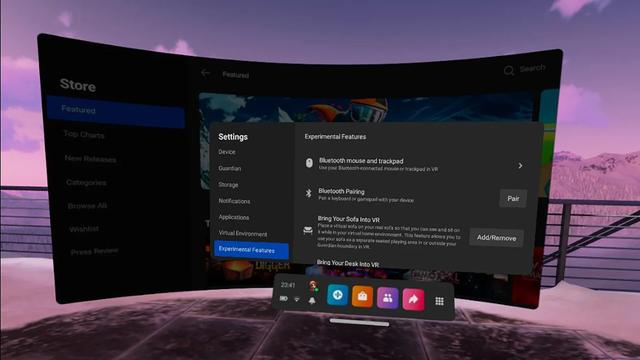
Task: Click the battery status indicator
Action: [x=284, y=299]
